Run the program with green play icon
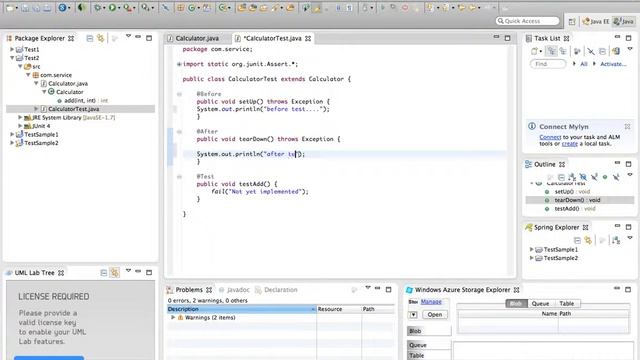 tap(112, 7)
